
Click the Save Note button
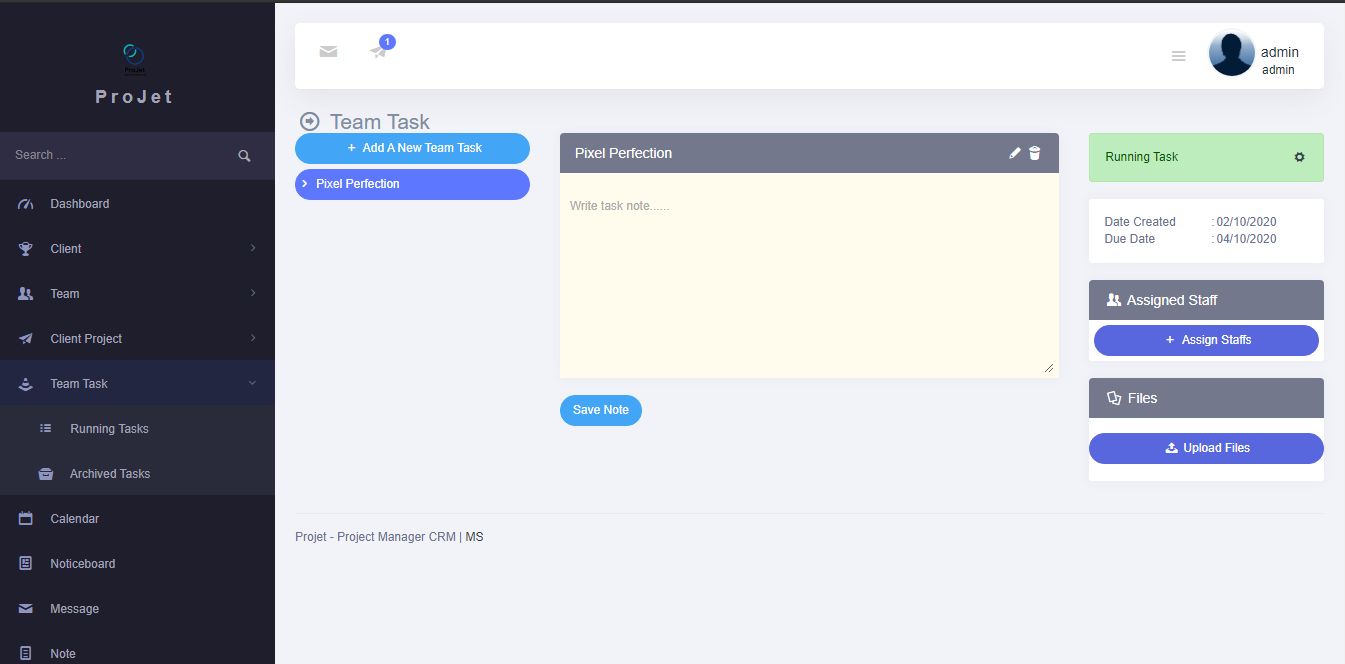601,410
